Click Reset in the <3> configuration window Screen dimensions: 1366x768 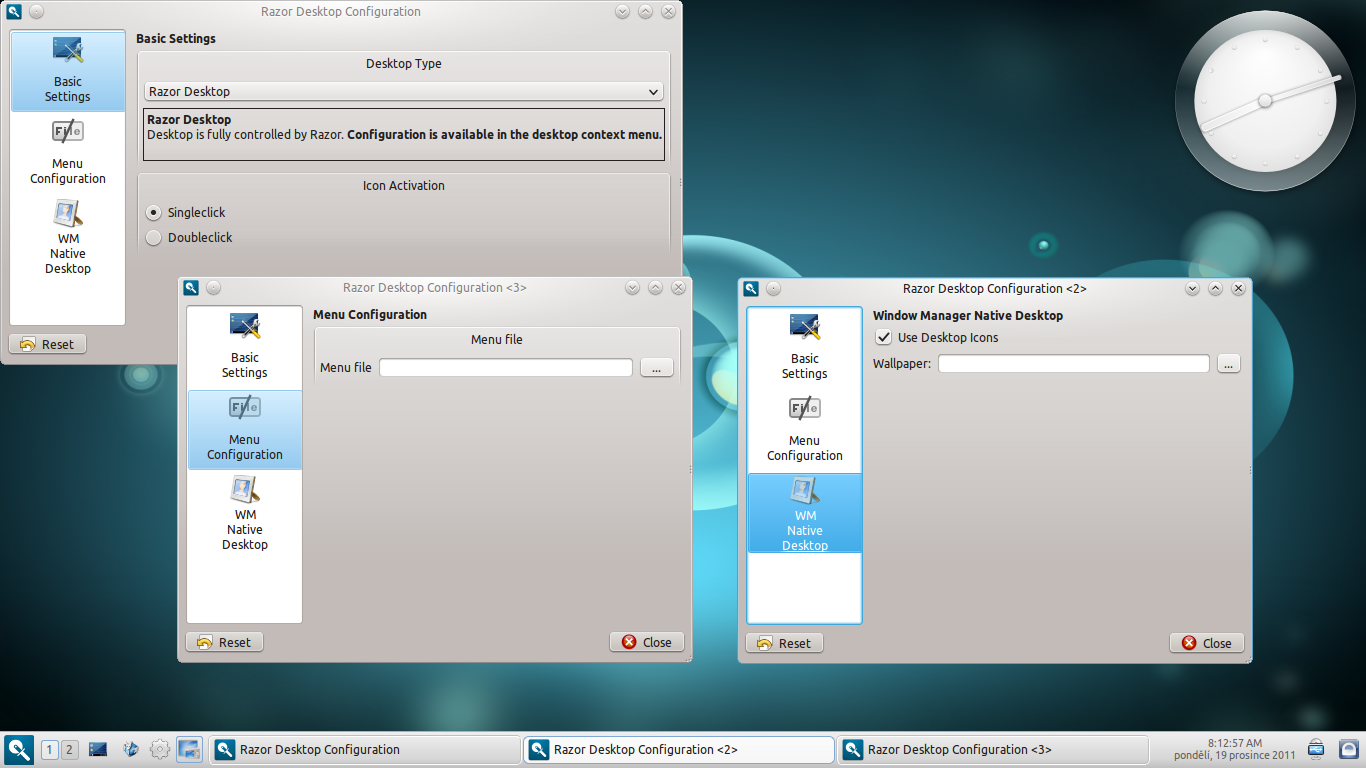[x=225, y=642]
